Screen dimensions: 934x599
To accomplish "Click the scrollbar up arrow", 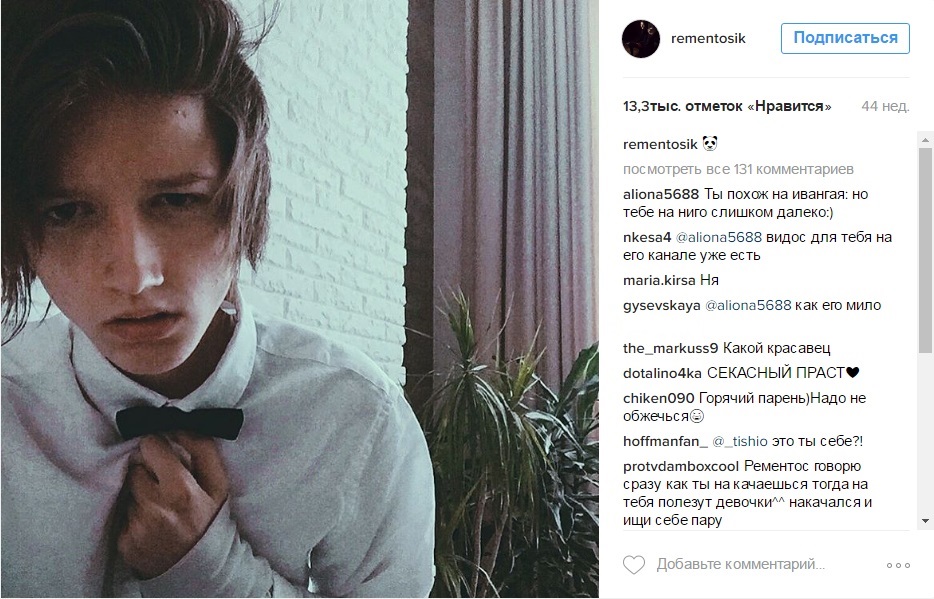I will (925, 141).
